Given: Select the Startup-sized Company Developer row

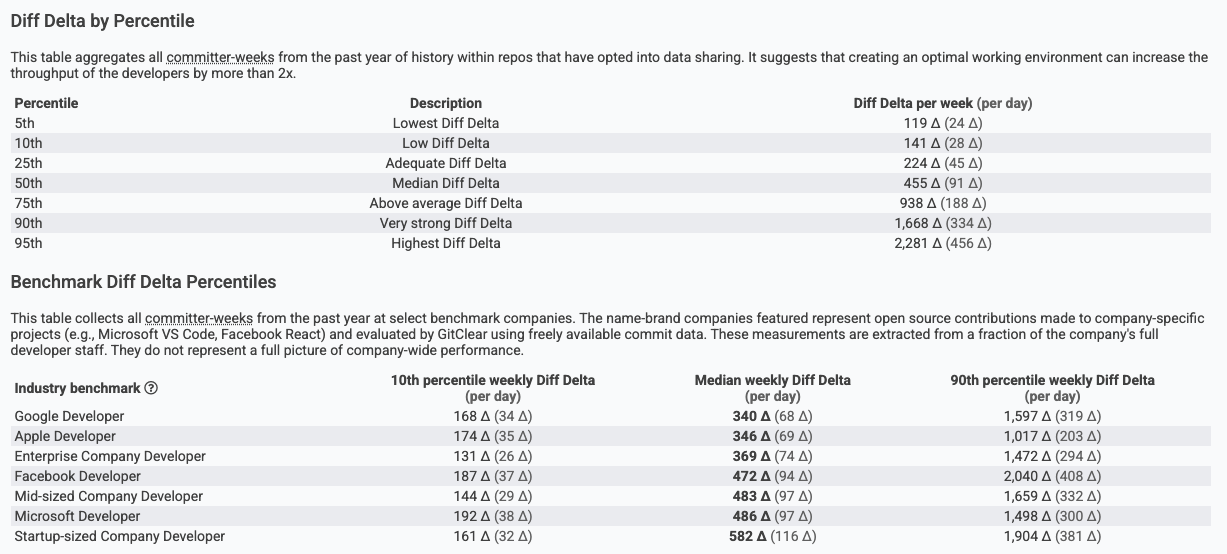Looking at the screenshot, I should 119,536.
